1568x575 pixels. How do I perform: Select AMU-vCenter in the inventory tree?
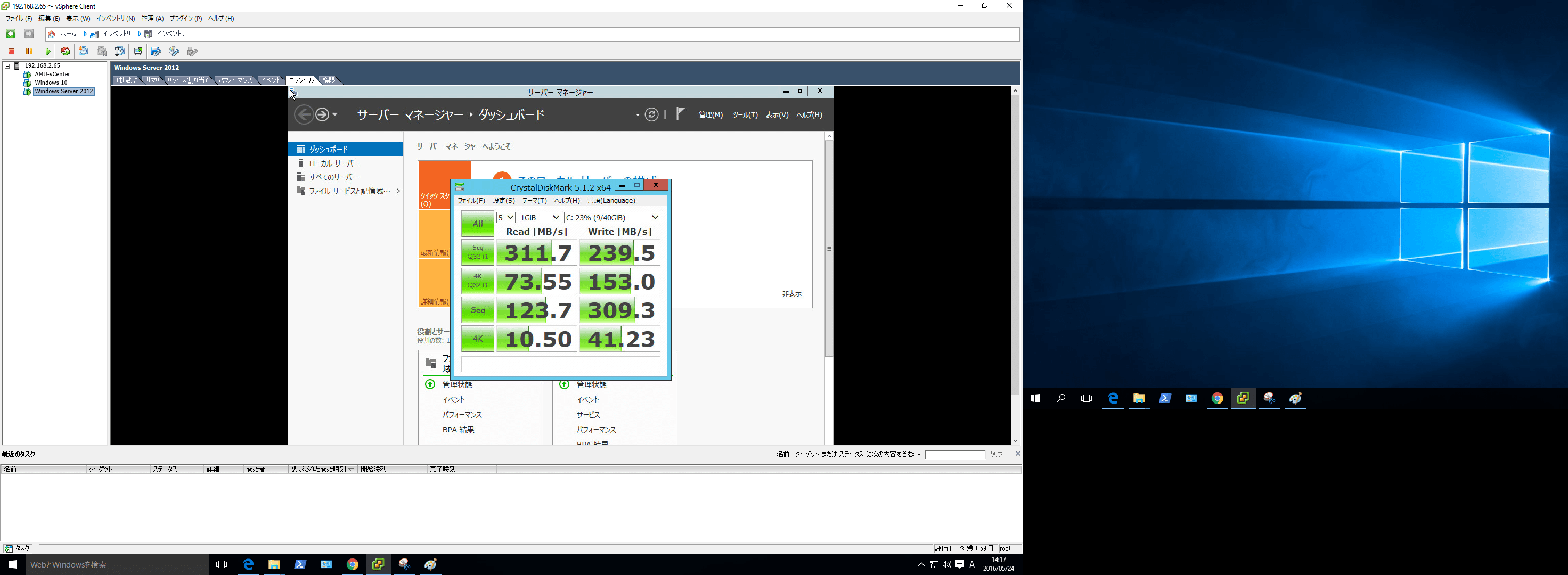point(52,74)
